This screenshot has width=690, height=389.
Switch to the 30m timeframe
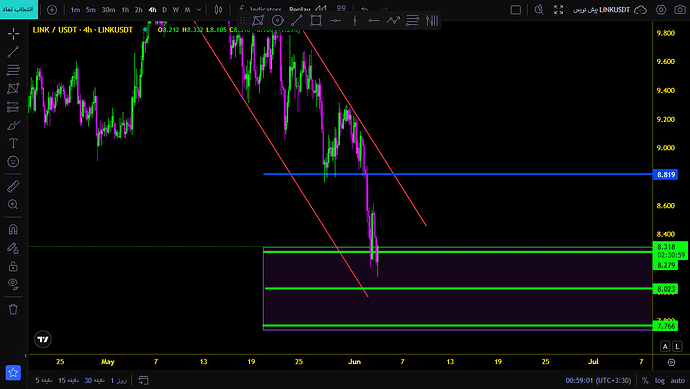[108, 10]
